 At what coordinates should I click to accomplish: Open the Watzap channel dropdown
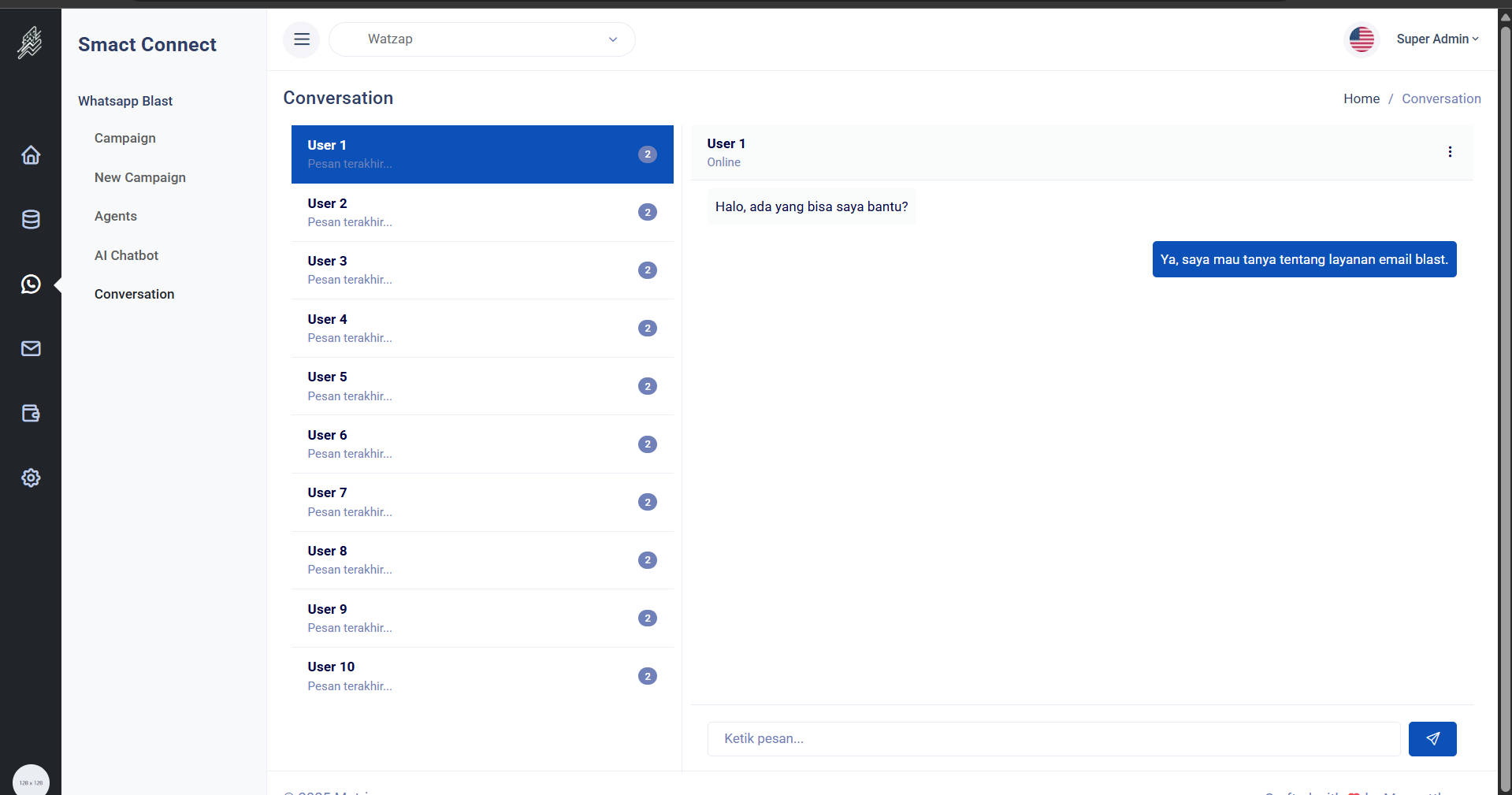point(481,39)
